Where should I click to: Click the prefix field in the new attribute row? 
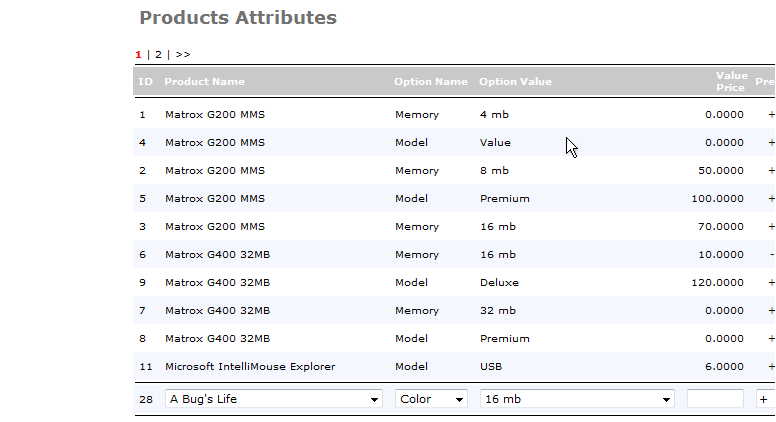pyautogui.click(x=765, y=399)
